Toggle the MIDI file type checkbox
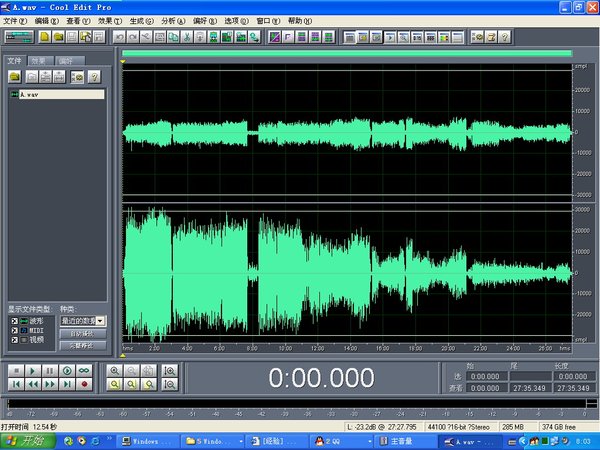Viewport: 600px width, 450px height. click(13, 330)
